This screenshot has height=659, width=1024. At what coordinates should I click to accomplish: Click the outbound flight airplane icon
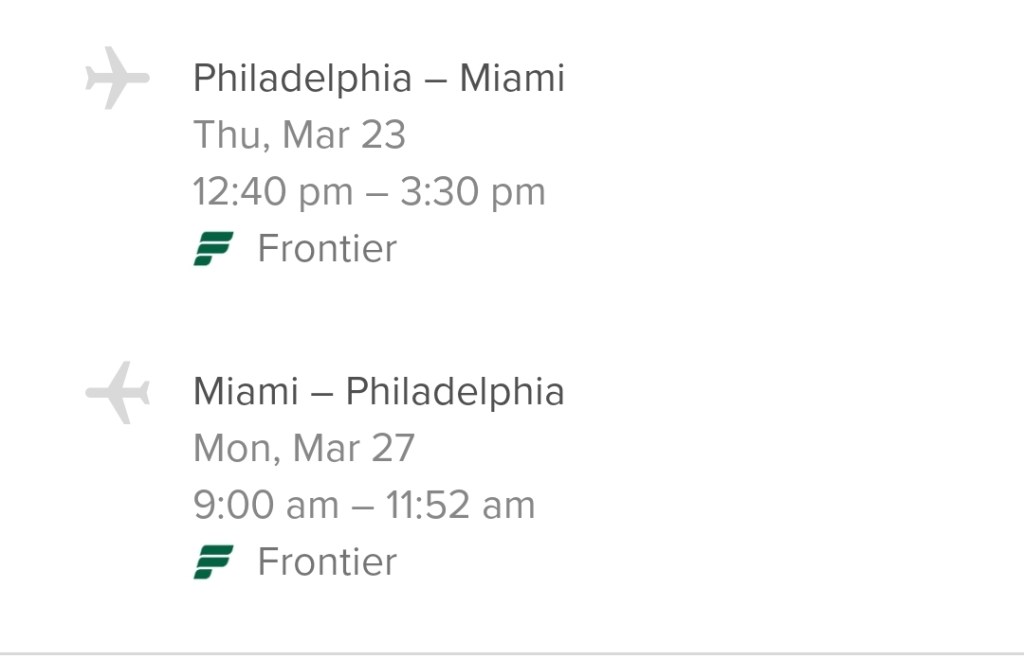(117, 77)
